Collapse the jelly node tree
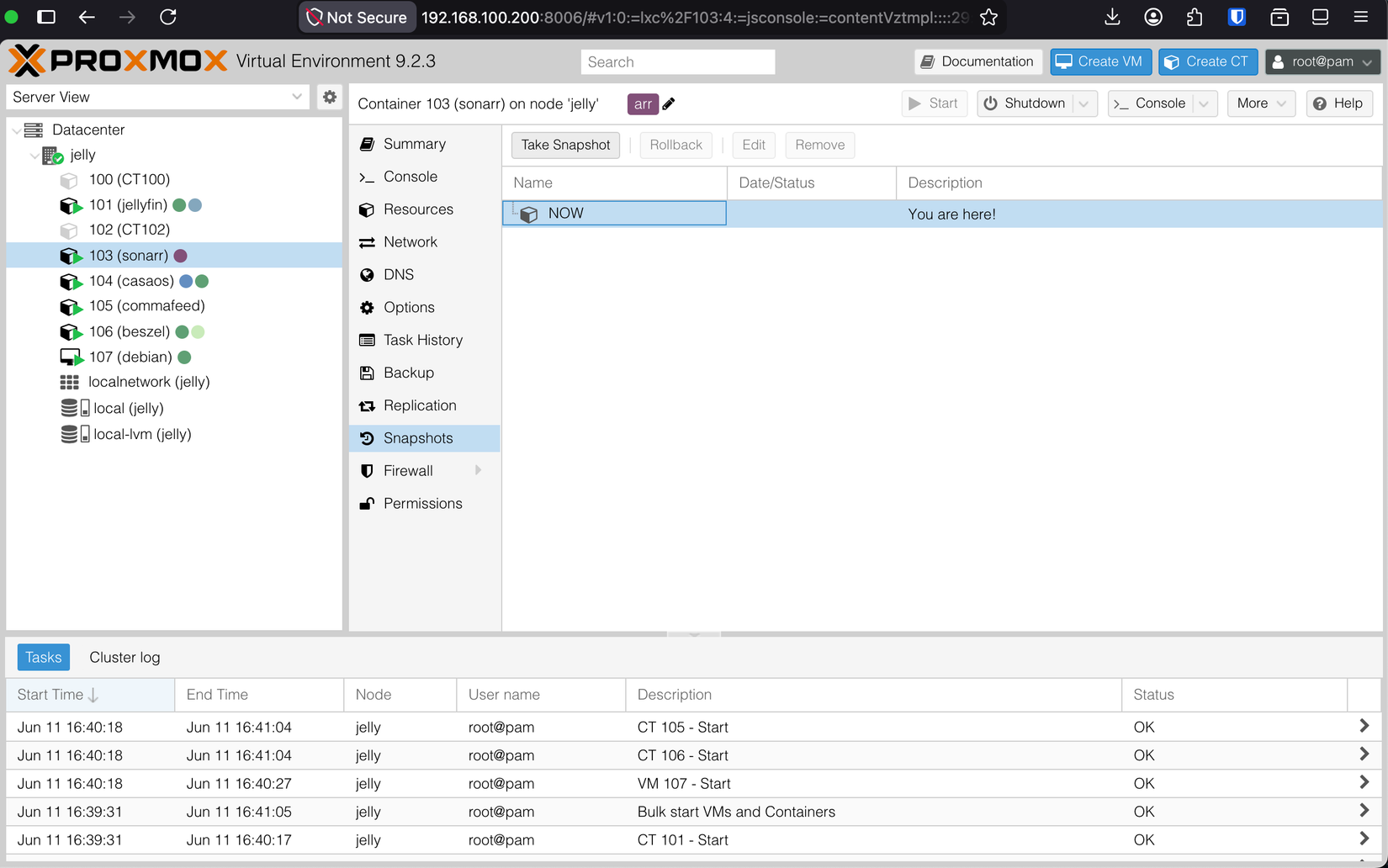This screenshot has width=1388, height=868. 34,156
